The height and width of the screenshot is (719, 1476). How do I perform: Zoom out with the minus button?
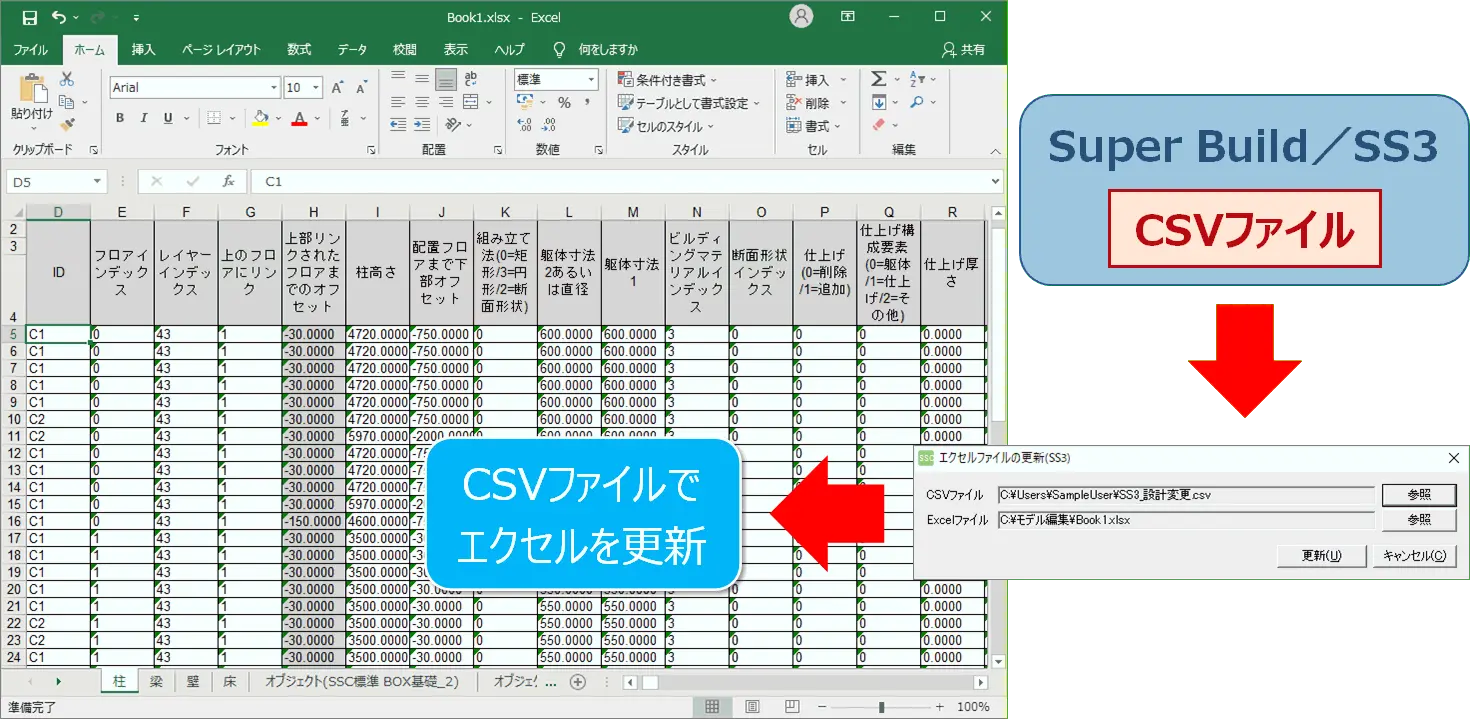click(x=824, y=707)
